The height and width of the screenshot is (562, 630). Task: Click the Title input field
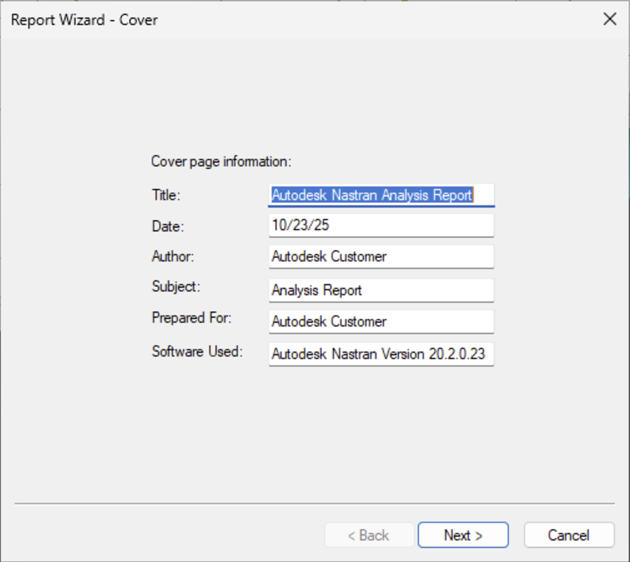point(381,195)
